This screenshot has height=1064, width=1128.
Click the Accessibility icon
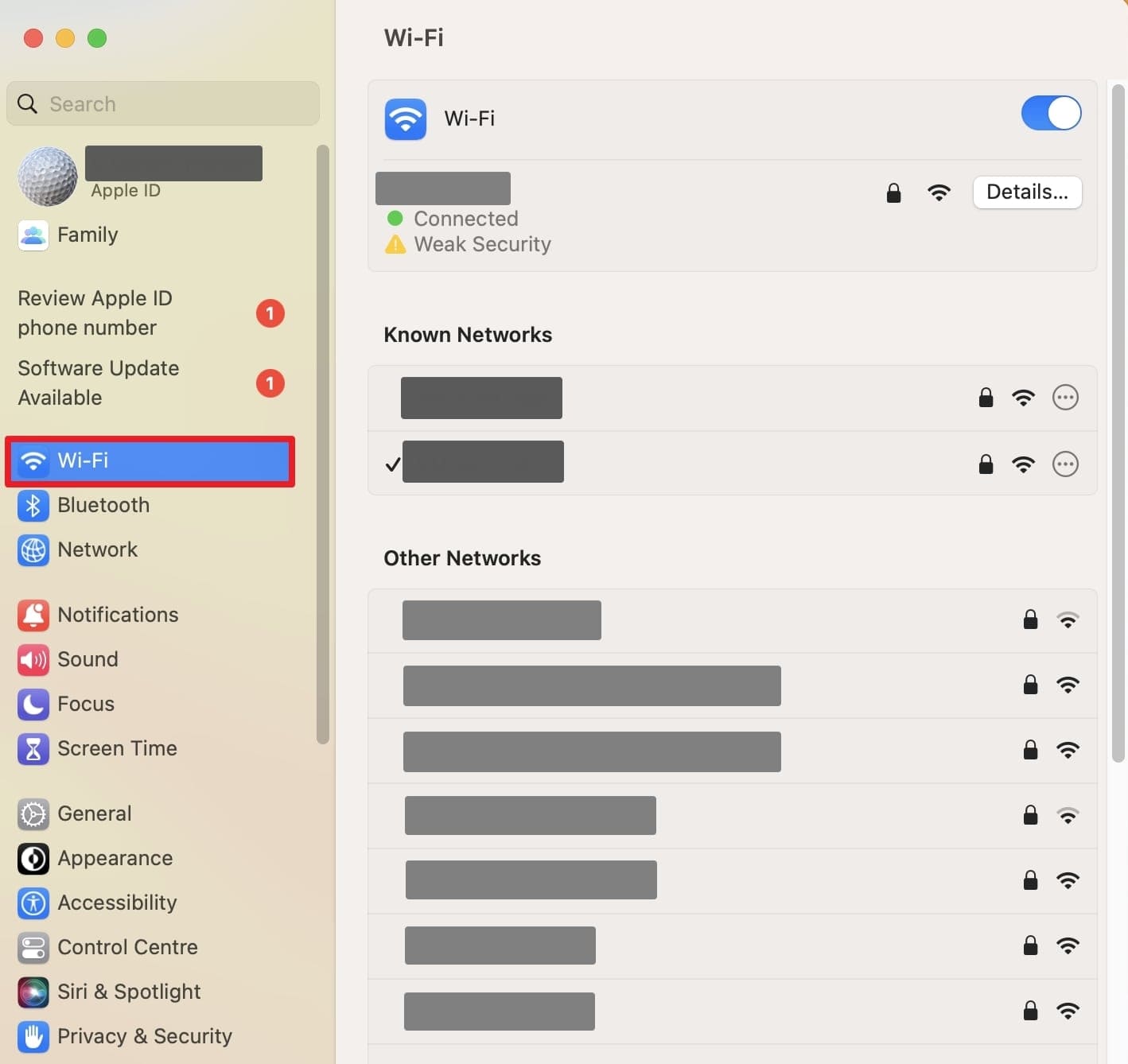[x=33, y=903]
